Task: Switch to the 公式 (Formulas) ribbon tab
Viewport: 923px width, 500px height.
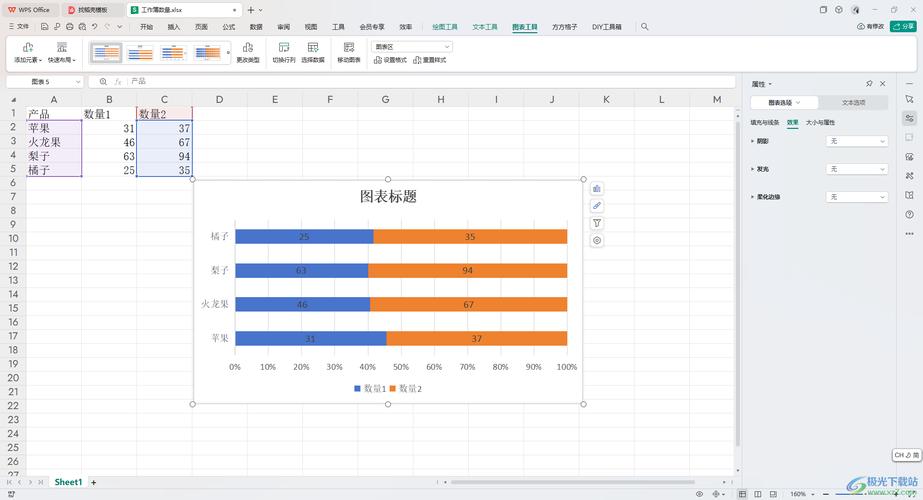Action: tap(228, 27)
